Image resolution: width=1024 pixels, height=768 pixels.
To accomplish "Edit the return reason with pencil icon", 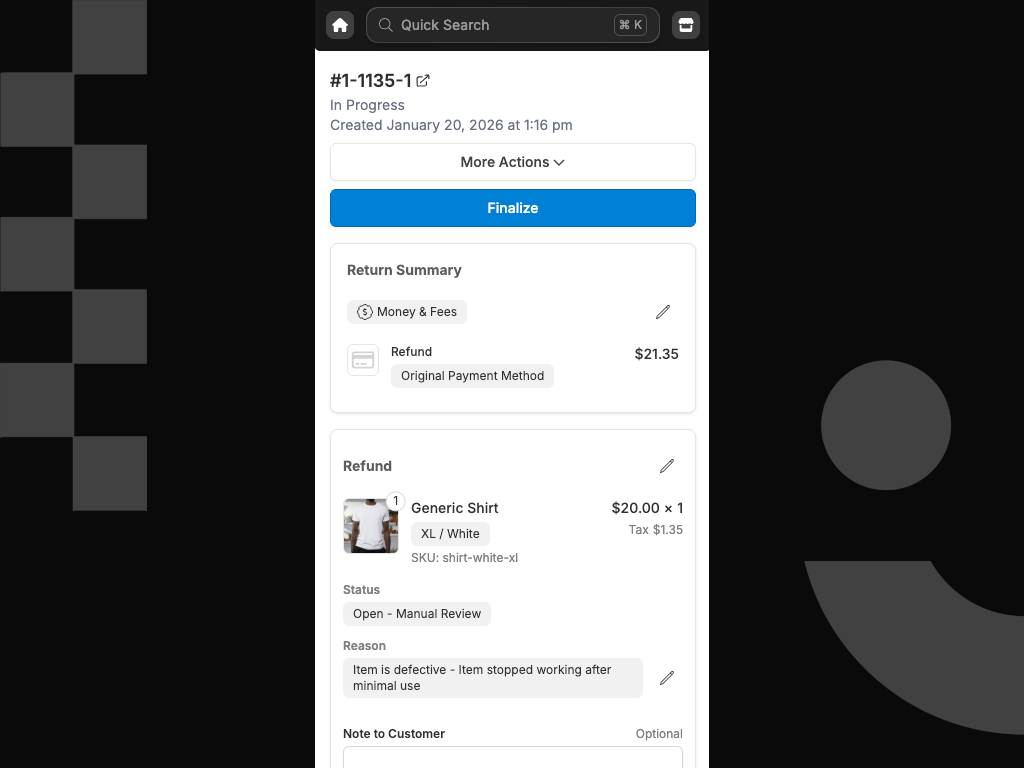I will click(667, 678).
